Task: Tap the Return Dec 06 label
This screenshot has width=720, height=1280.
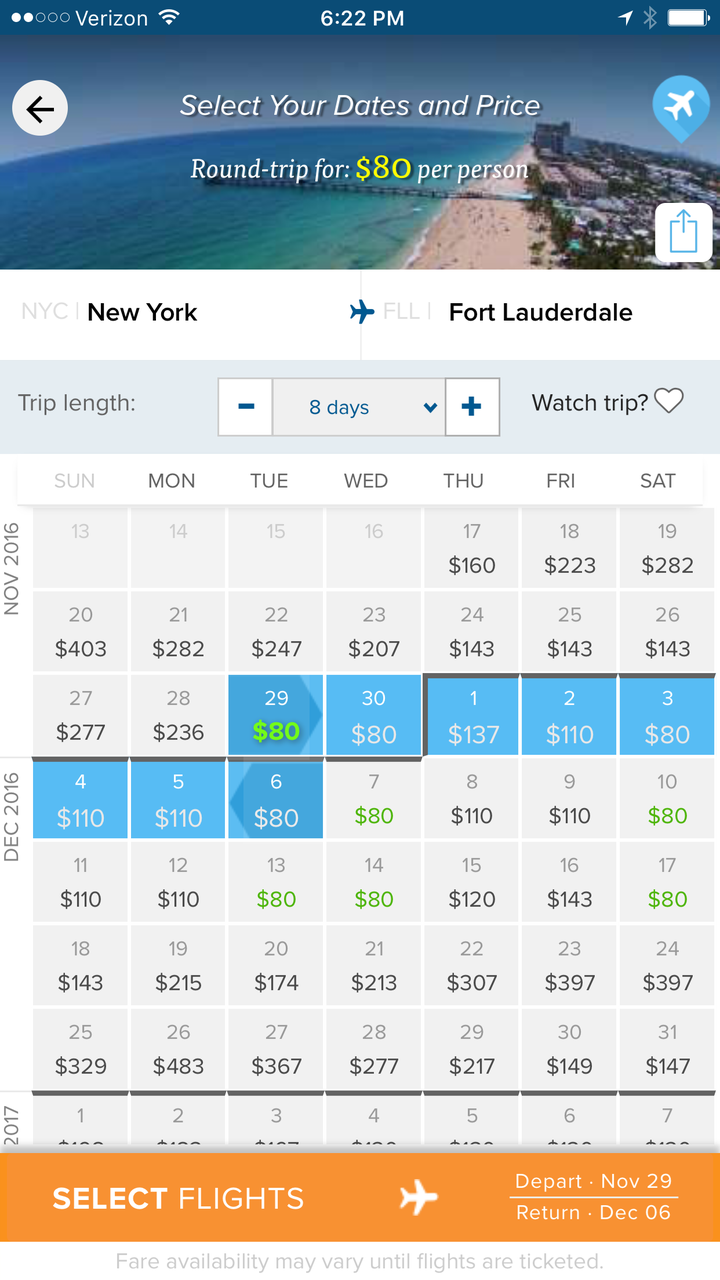Action: 593,1213
